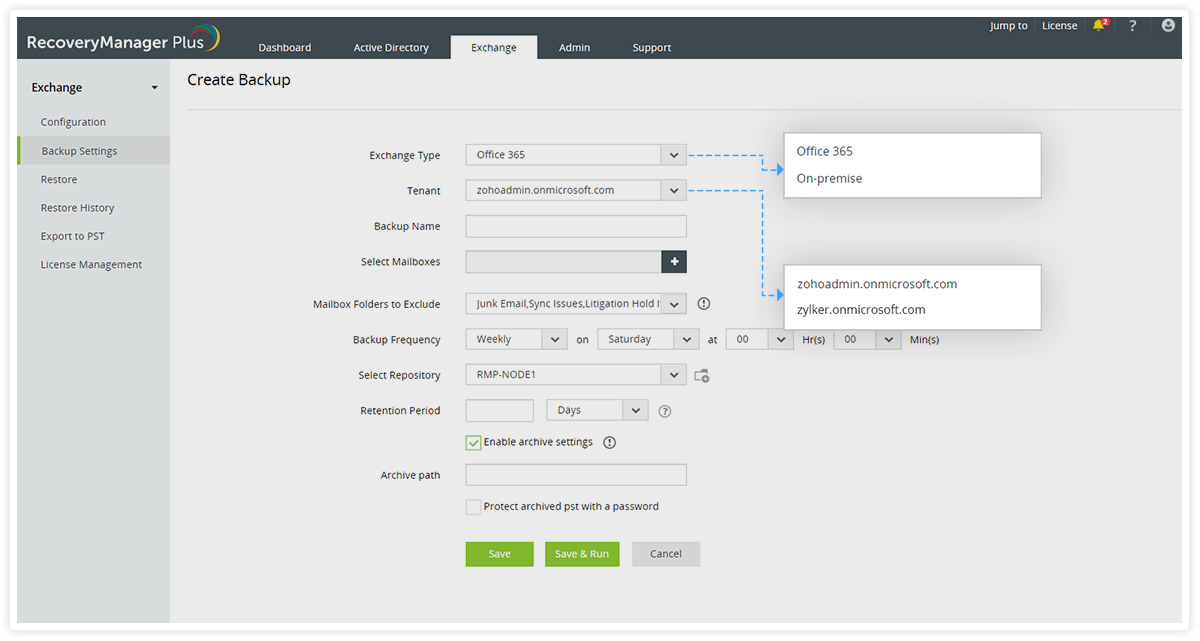Screen dimensions: 1200x641
Task: Click info icon beside Mailbox Folders to Exclude
Action: pyautogui.click(x=703, y=303)
